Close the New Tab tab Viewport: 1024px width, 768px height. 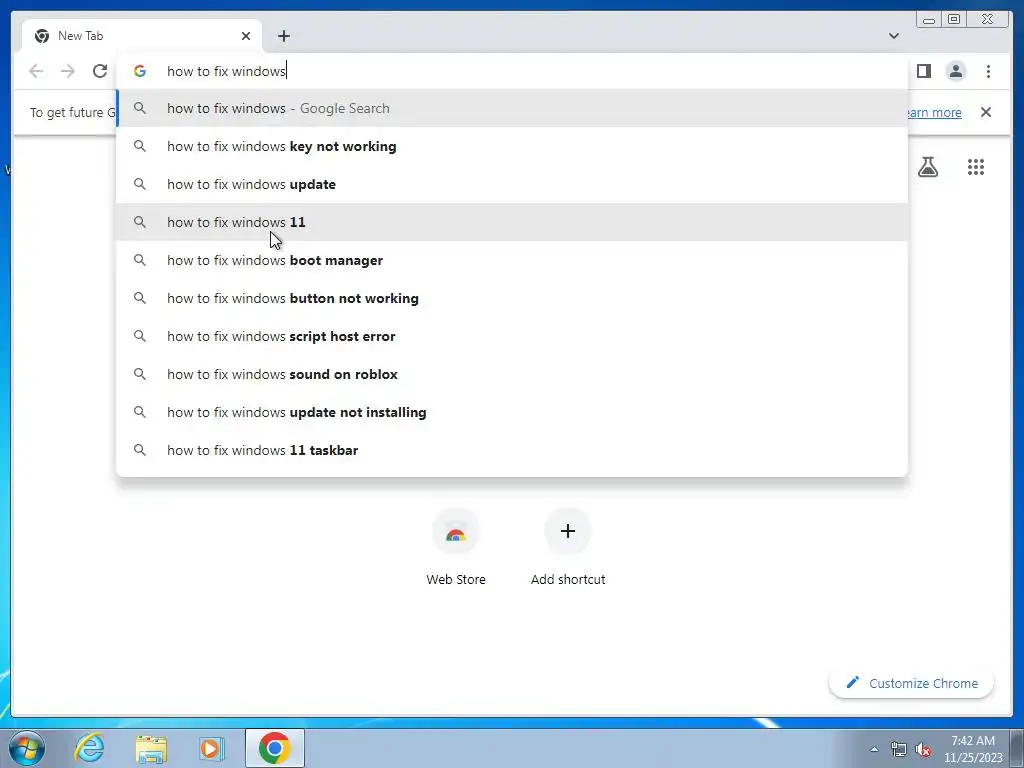(x=246, y=36)
